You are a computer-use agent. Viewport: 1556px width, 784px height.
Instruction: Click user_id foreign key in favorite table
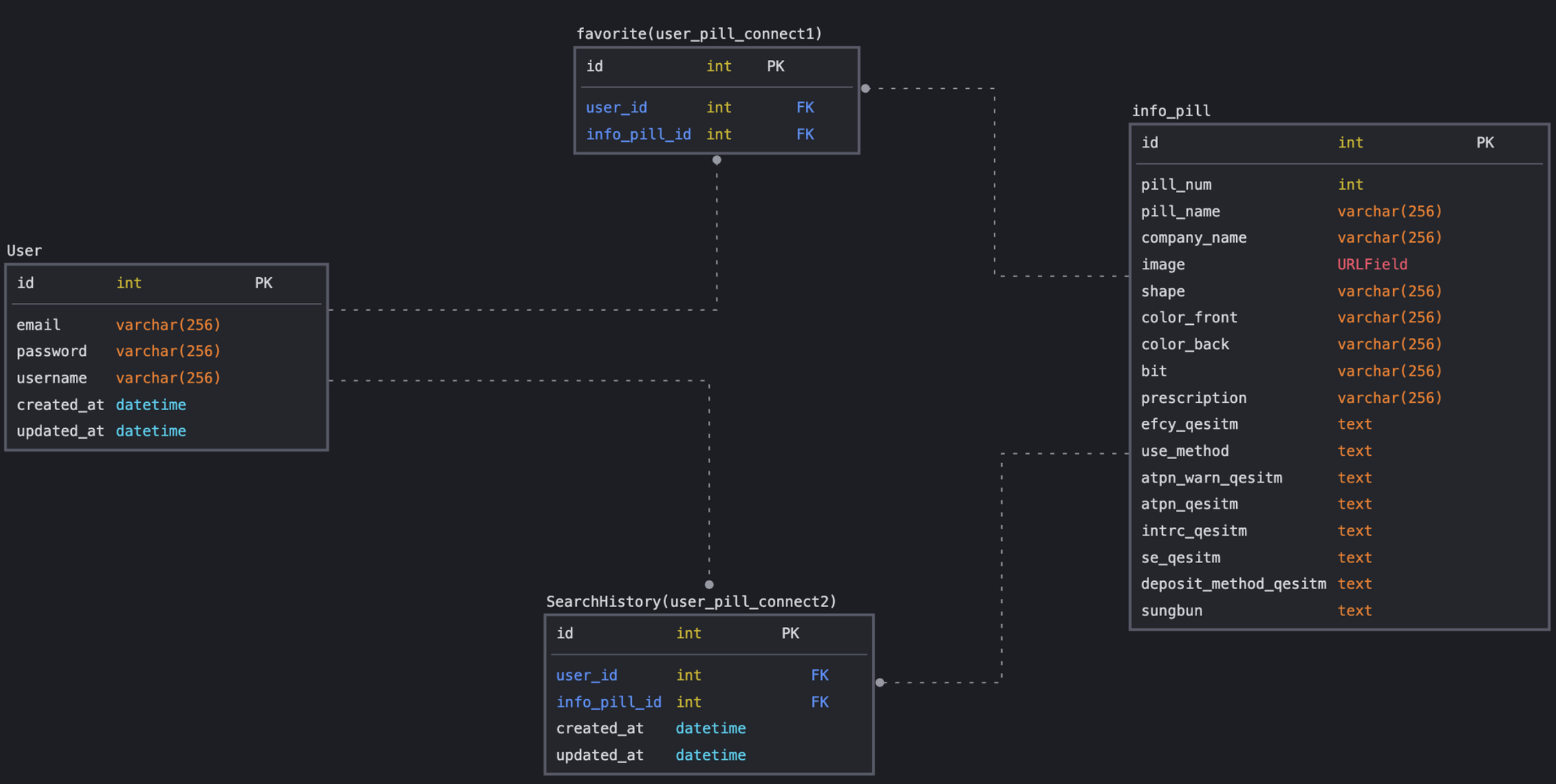tap(615, 107)
